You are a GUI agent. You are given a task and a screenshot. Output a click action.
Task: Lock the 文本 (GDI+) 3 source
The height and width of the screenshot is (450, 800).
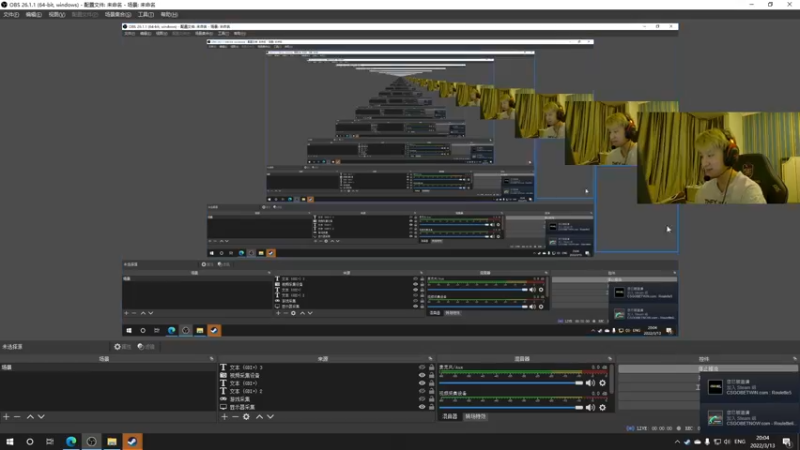click(x=432, y=367)
